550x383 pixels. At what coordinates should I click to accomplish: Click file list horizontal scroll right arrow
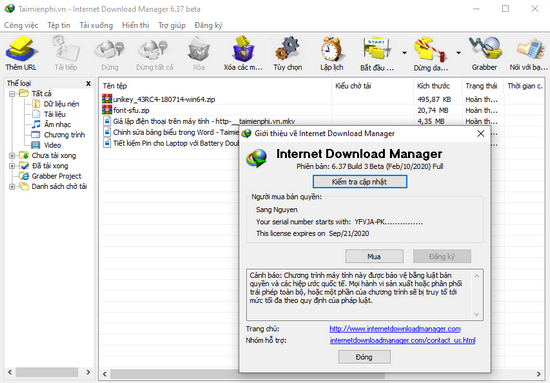coord(538,374)
